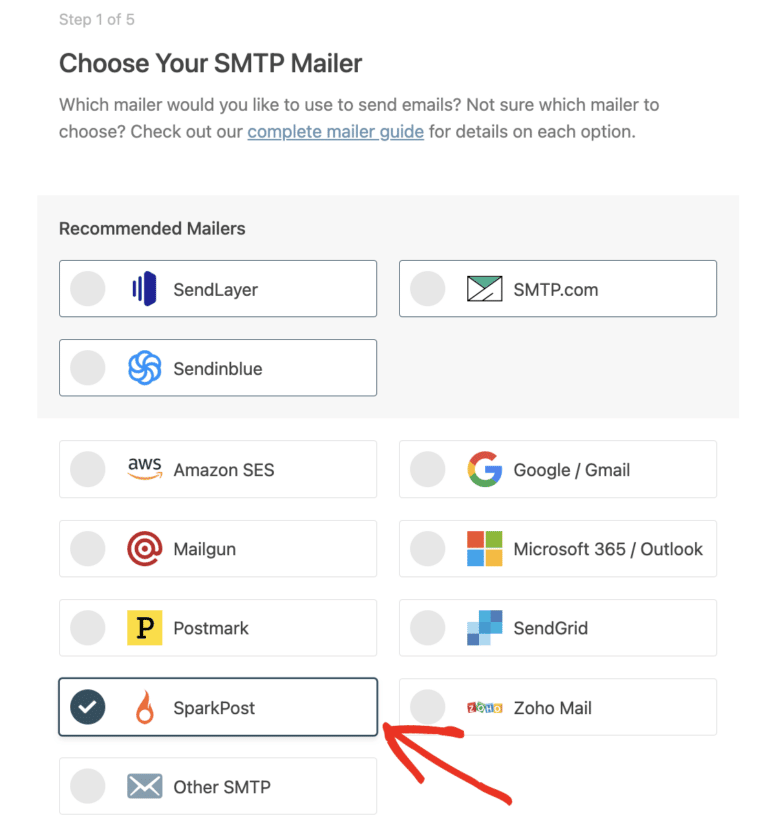Click the Amazon SES aws logo
The width and height of the screenshot is (768, 838).
click(145, 469)
